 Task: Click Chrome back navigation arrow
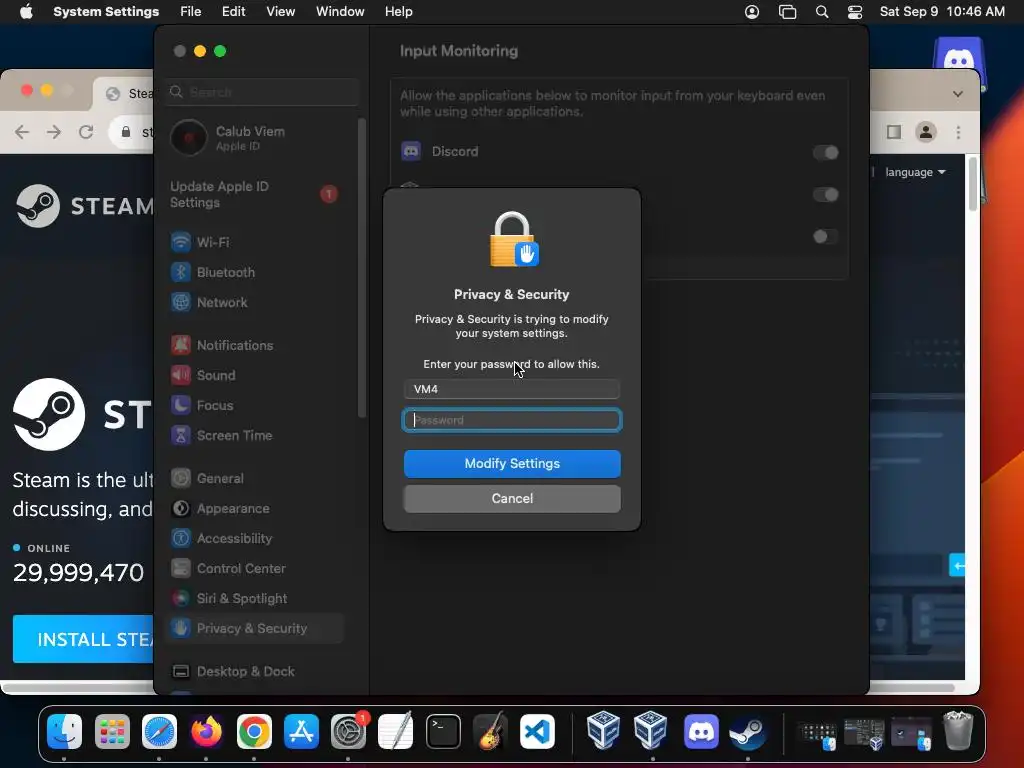coord(22,132)
